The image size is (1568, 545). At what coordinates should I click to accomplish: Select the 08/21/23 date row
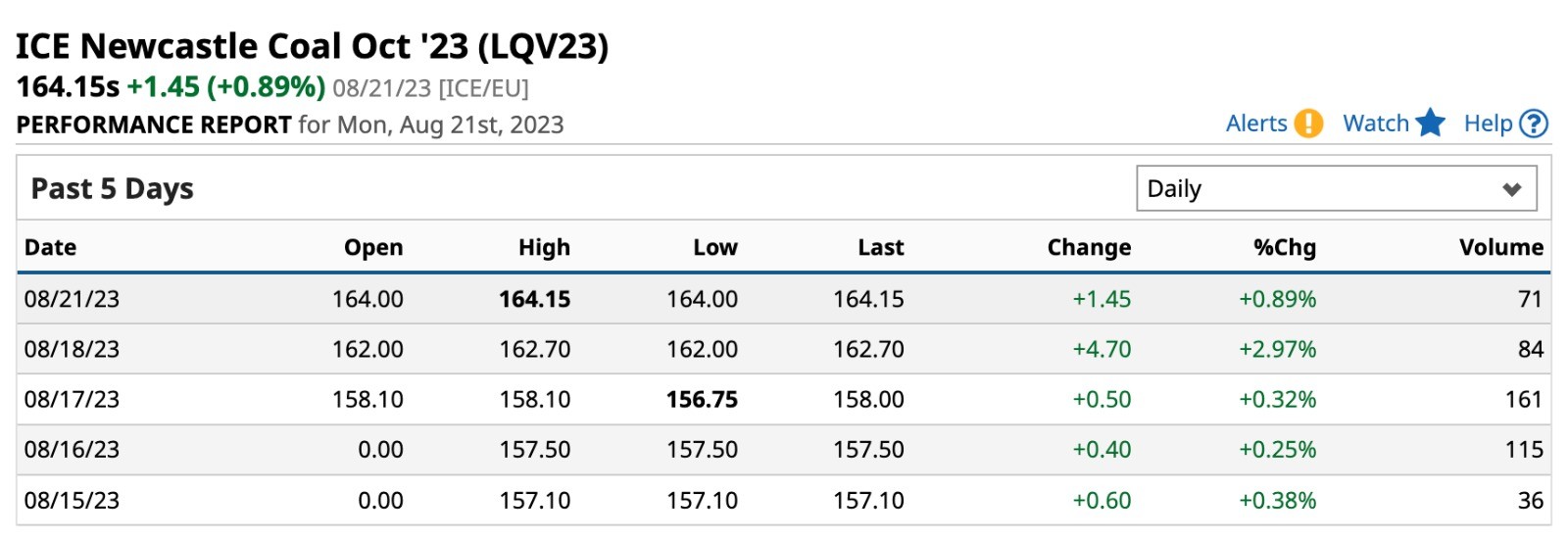pos(784,299)
